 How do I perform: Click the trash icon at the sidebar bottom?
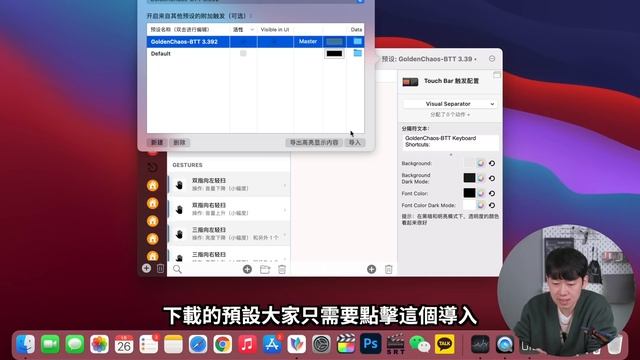[160, 268]
